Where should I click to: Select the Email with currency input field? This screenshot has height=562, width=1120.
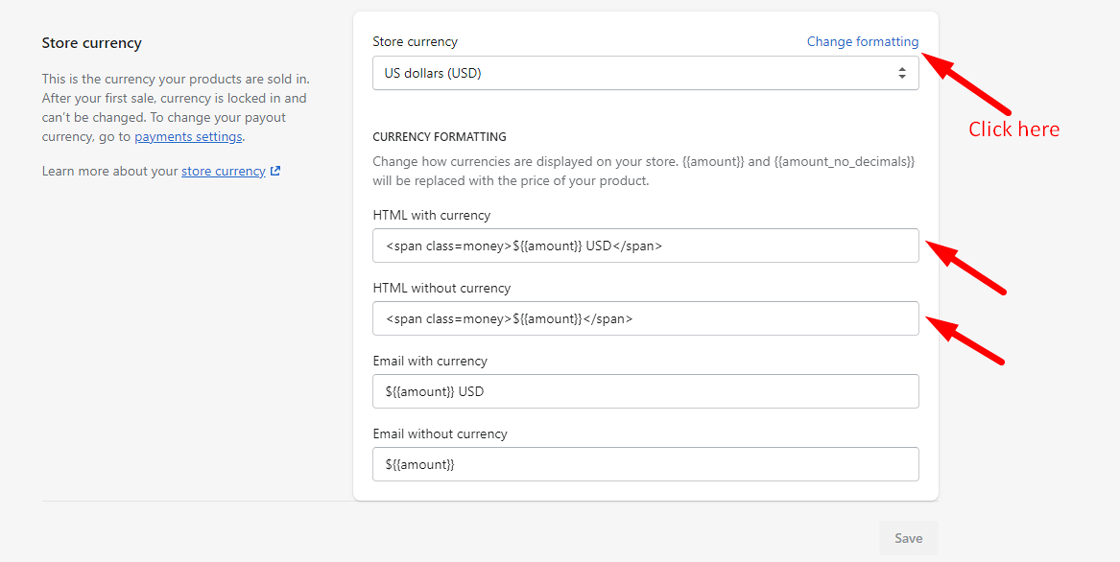click(645, 392)
